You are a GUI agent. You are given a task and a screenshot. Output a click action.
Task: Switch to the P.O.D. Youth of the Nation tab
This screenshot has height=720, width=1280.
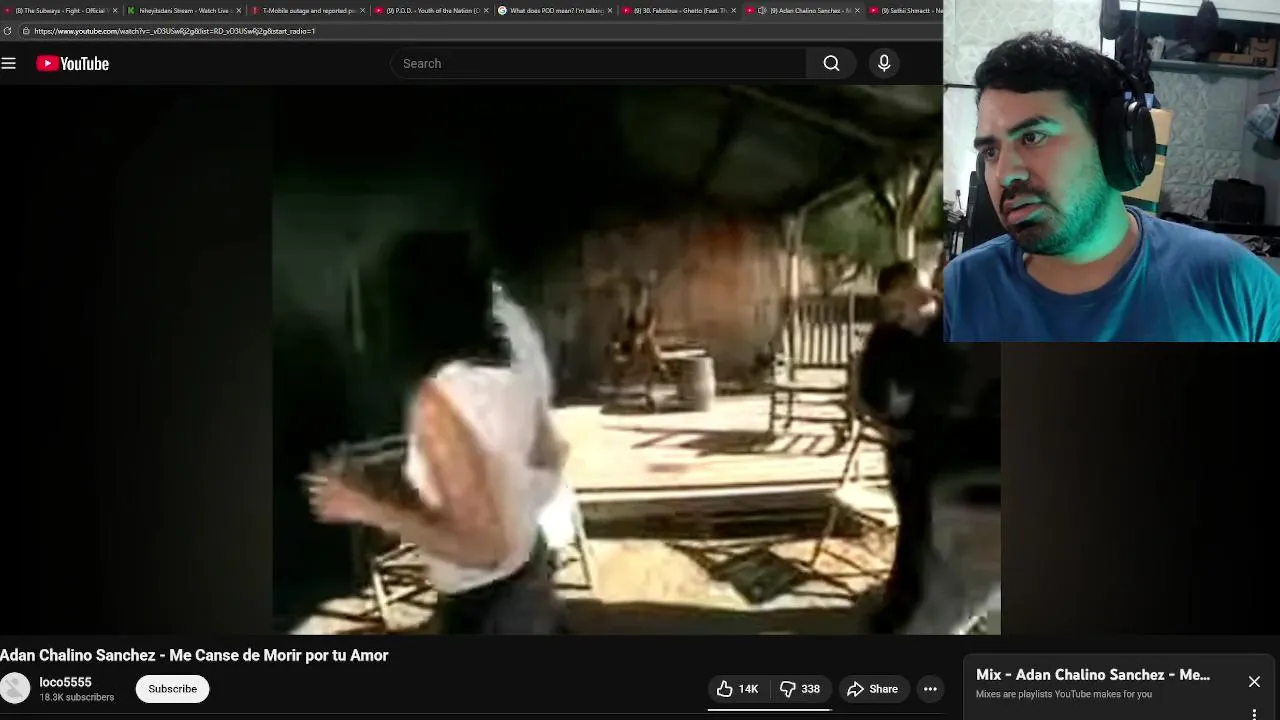[430, 10]
